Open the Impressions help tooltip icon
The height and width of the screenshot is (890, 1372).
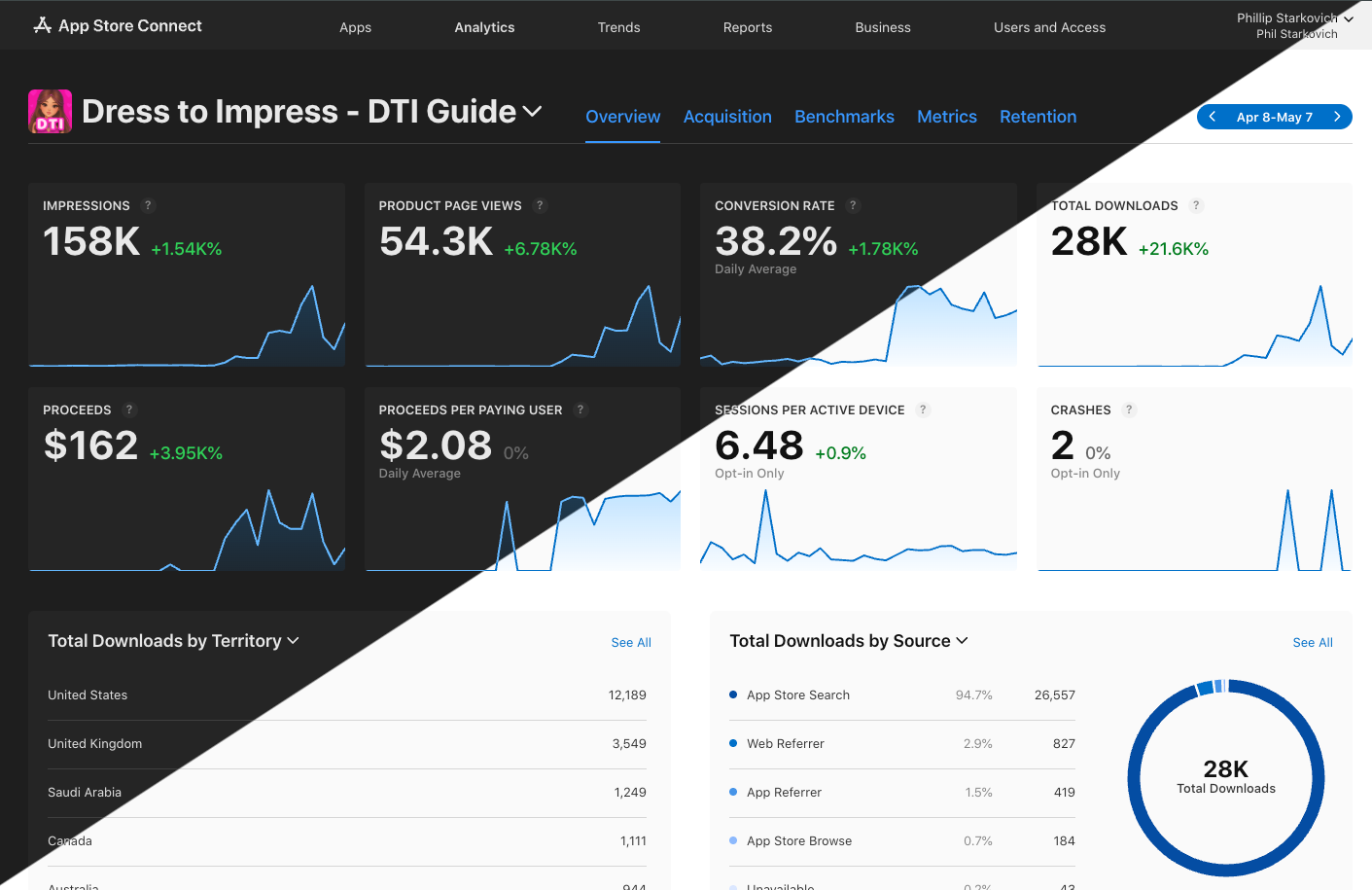[x=148, y=205]
